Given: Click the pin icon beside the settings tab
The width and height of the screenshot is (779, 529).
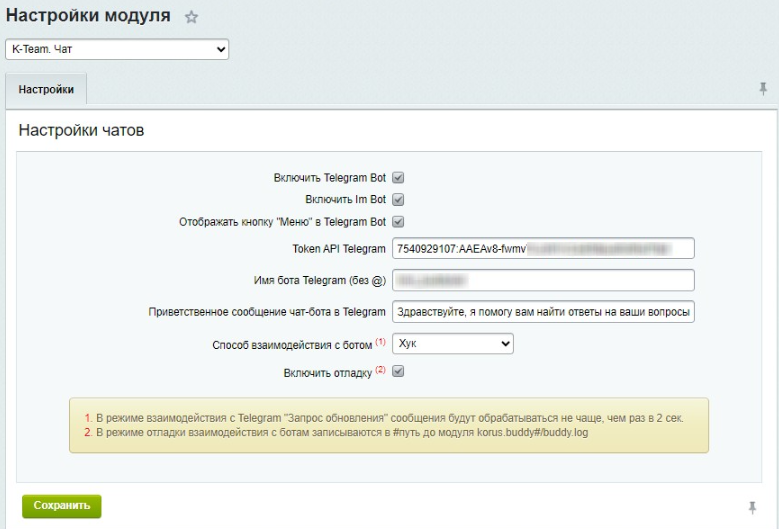Looking at the screenshot, I should [763, 89].
